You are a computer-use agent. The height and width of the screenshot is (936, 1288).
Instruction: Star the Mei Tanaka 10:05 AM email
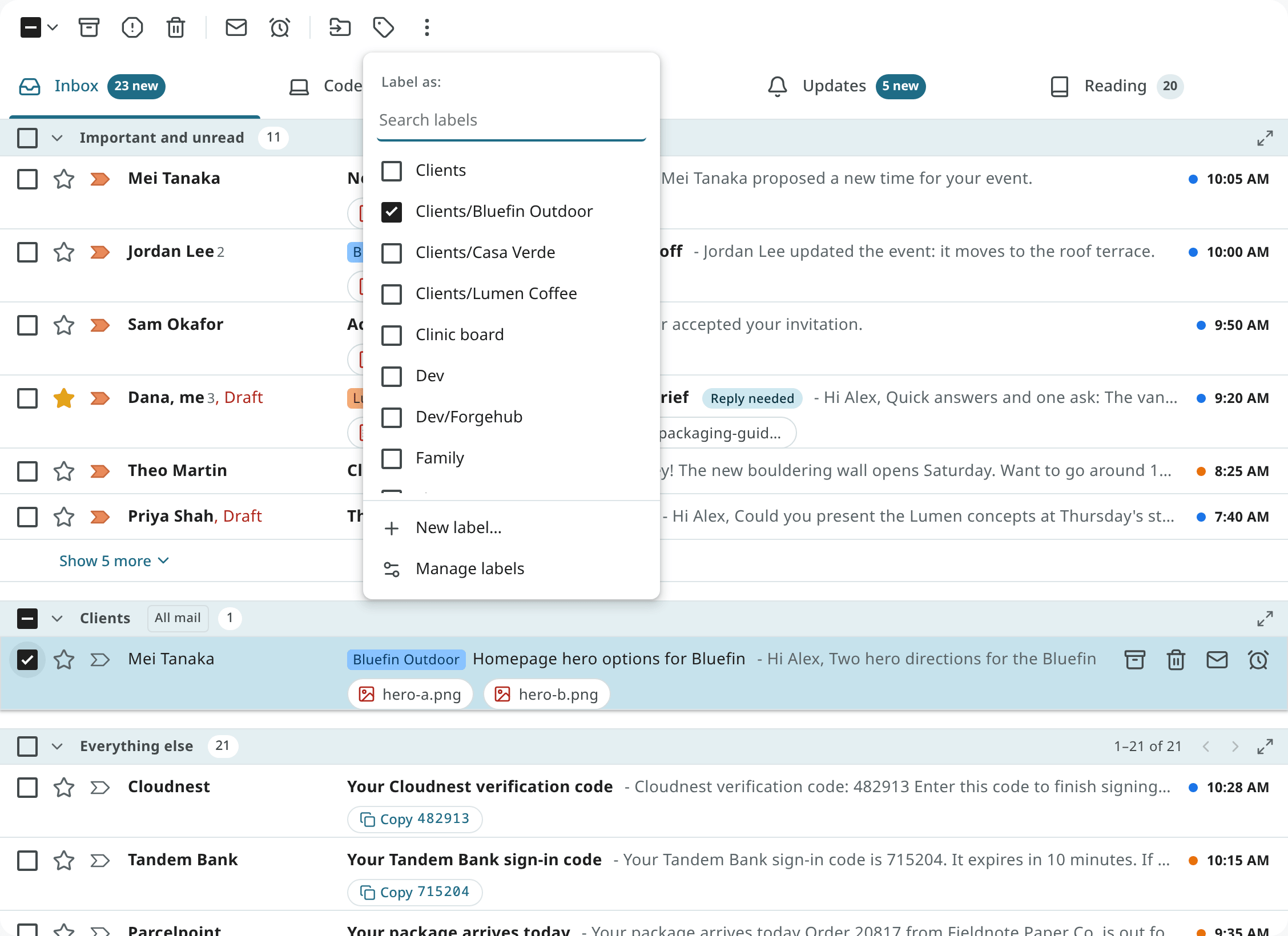click(64, 179)
